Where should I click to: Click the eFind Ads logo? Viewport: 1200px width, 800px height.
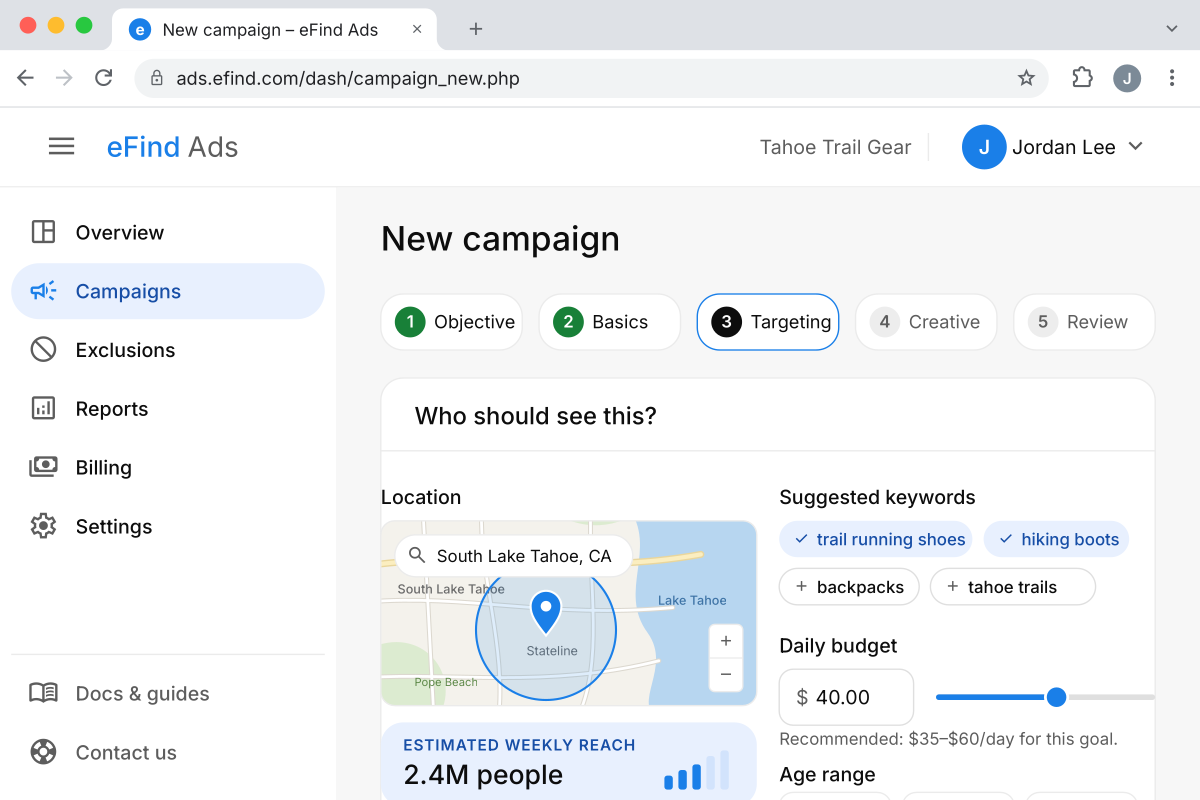[172, 147]
